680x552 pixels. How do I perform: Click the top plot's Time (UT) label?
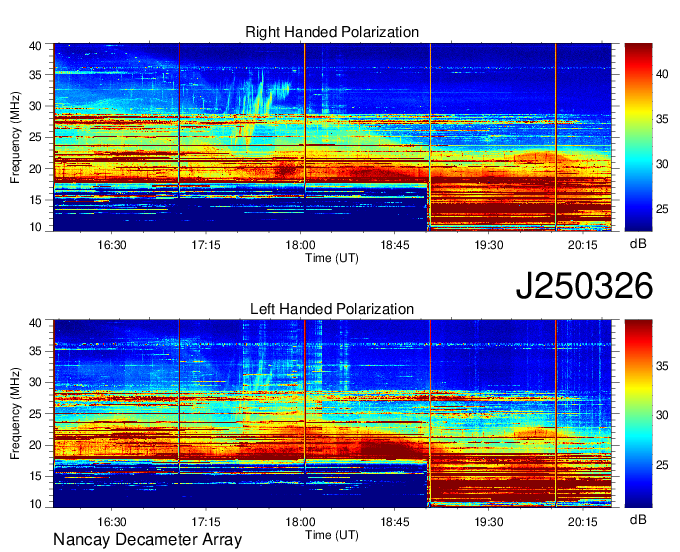pyautogui.click(x=332, y=258)
